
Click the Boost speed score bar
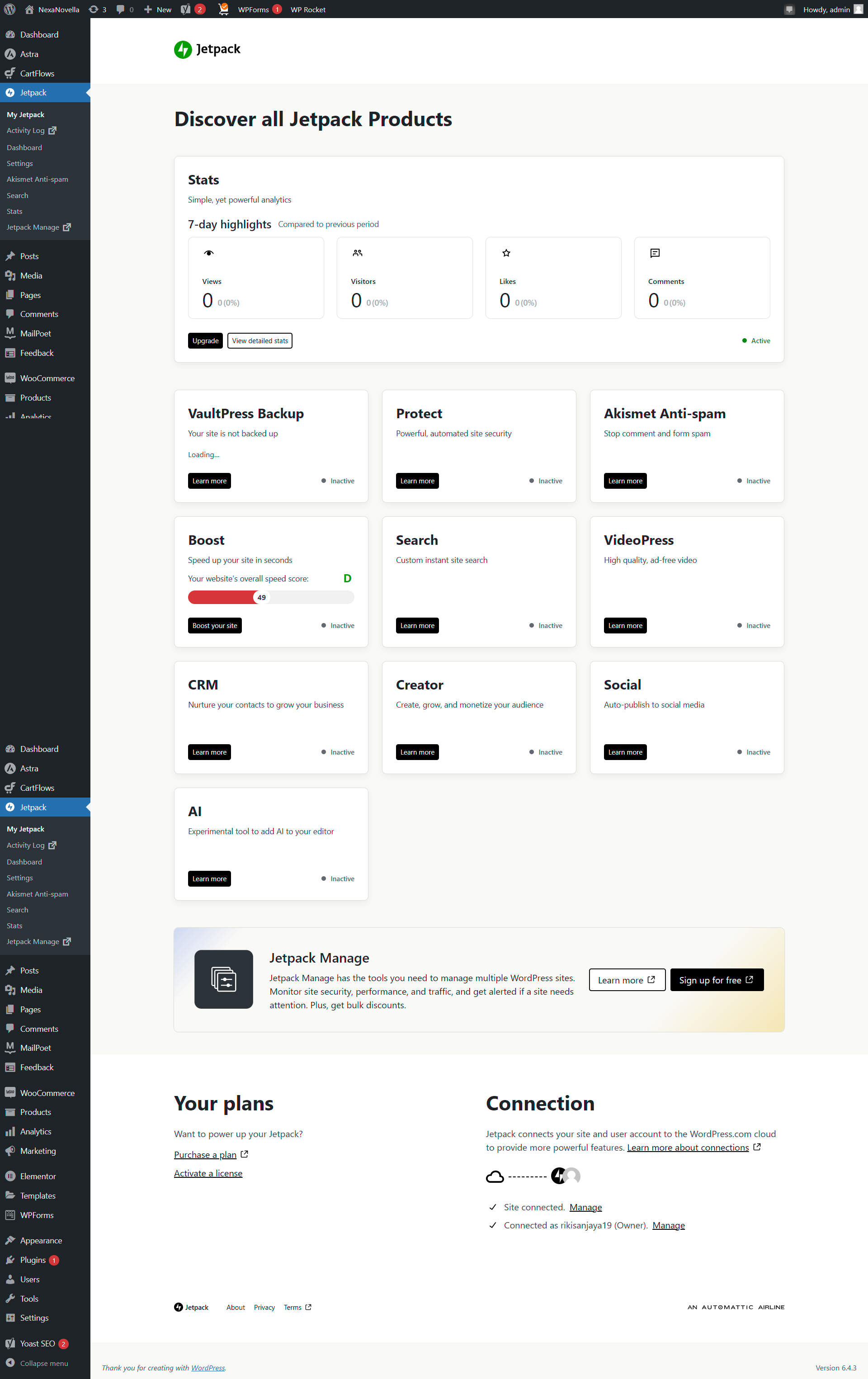coord(271,597)
